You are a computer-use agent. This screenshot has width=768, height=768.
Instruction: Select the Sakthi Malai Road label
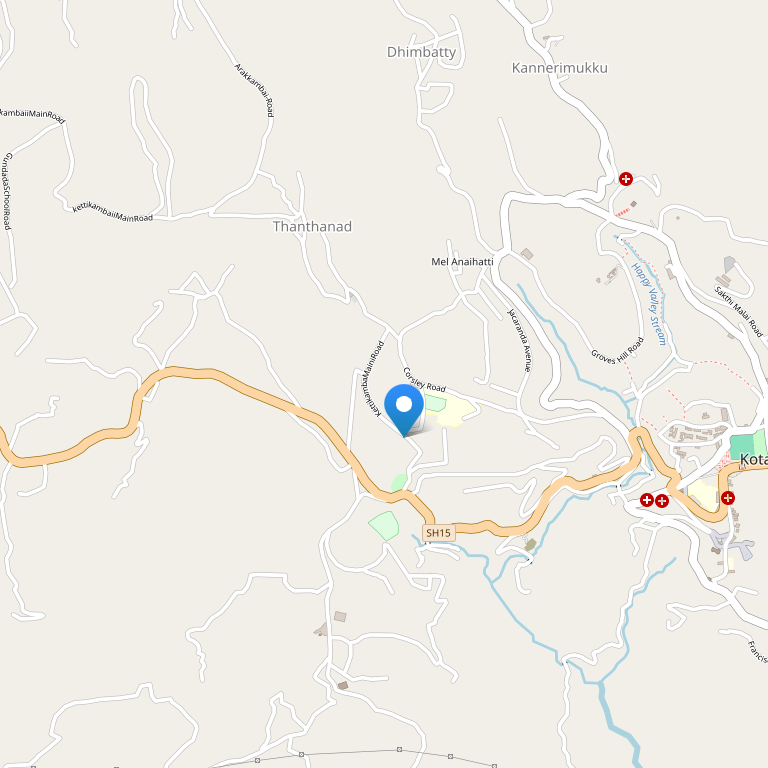[x=739, y=312]
